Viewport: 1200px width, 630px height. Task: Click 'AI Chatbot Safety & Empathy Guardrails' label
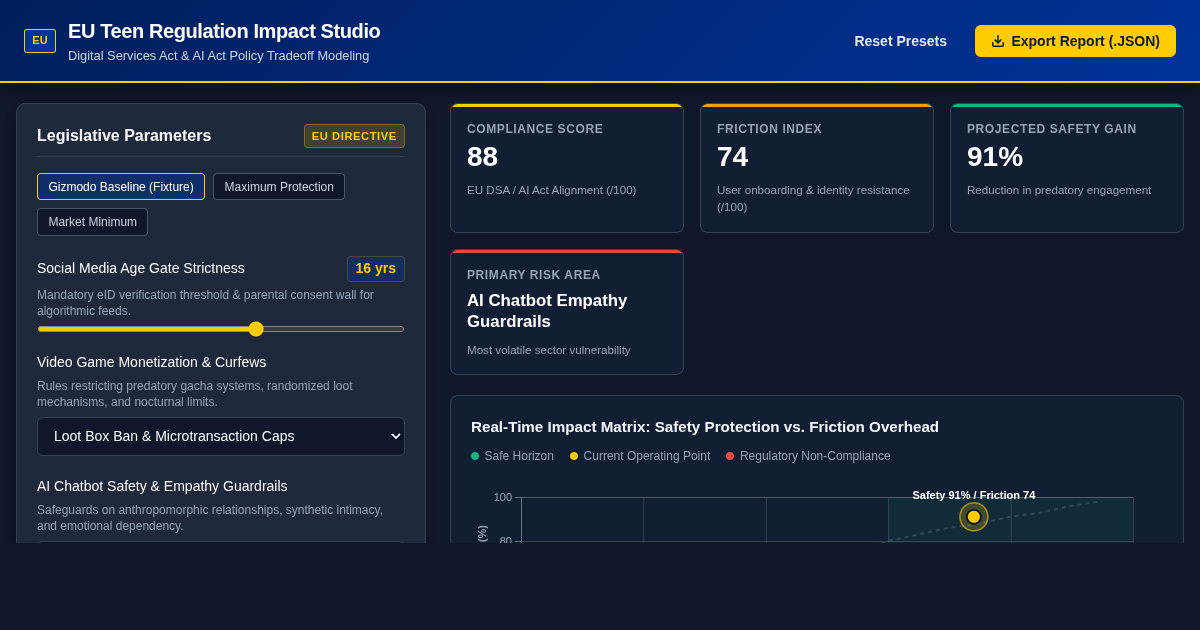162,486
